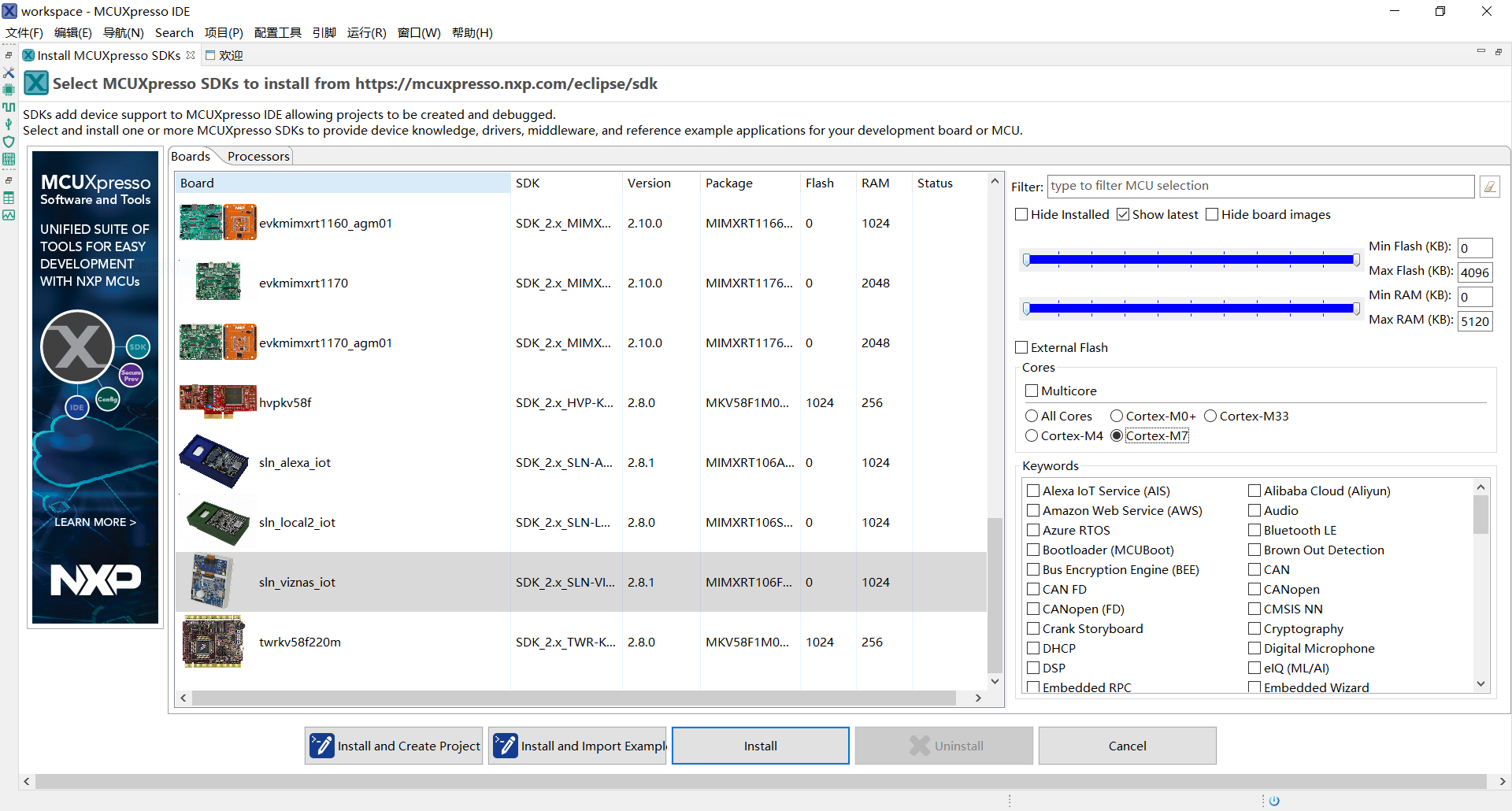Enable the Hide Installed checkbox
1512x811 pixels.
pyautogui.click(x=1021, y=214)
